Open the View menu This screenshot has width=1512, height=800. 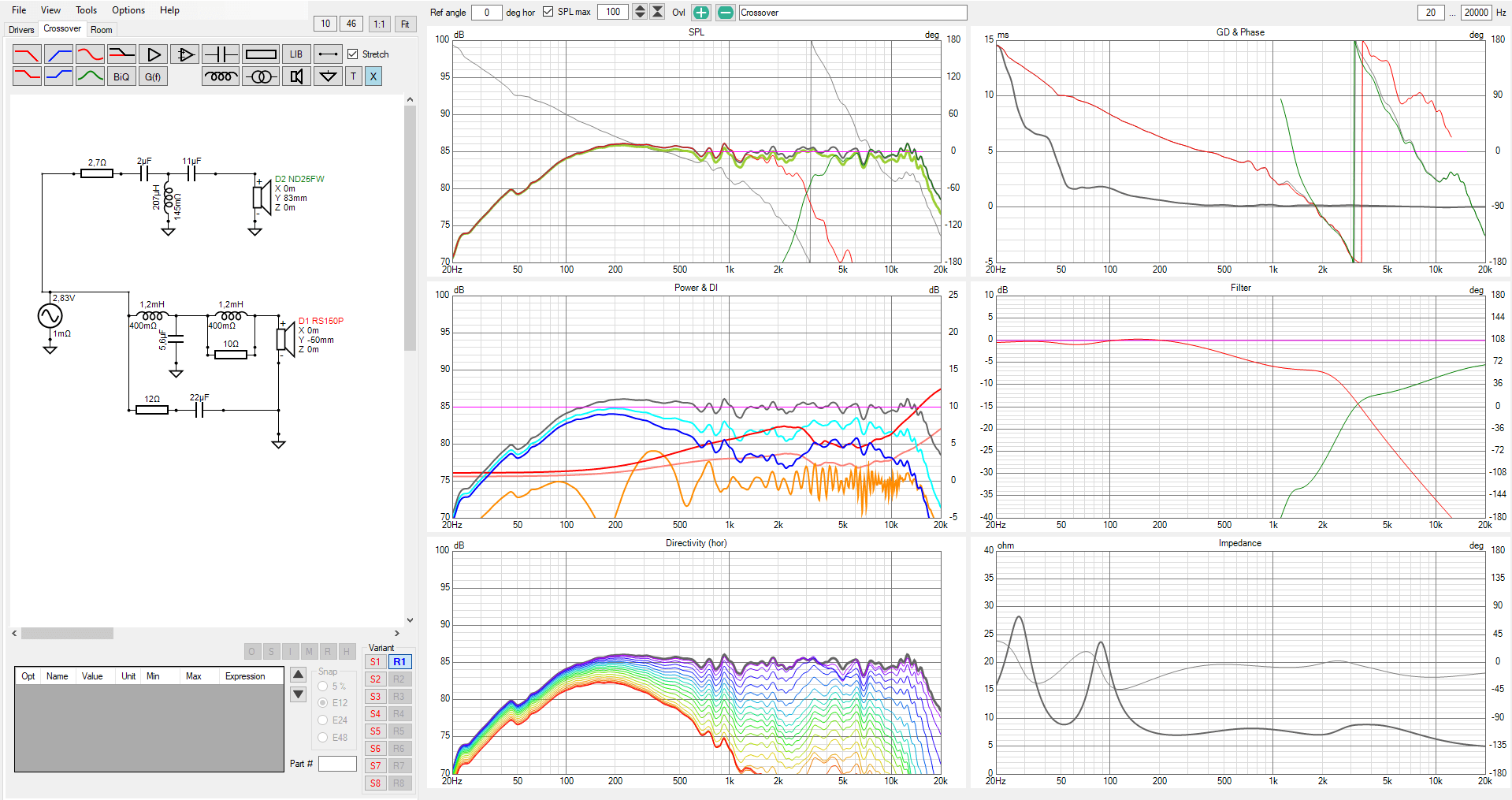point(50,10)
